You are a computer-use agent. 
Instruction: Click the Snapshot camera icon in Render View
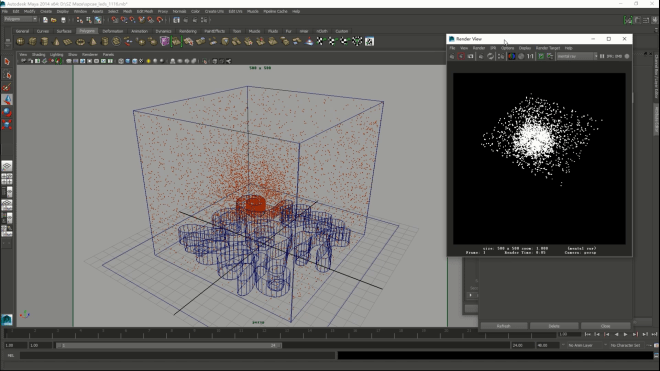click(x=471, y=56)
